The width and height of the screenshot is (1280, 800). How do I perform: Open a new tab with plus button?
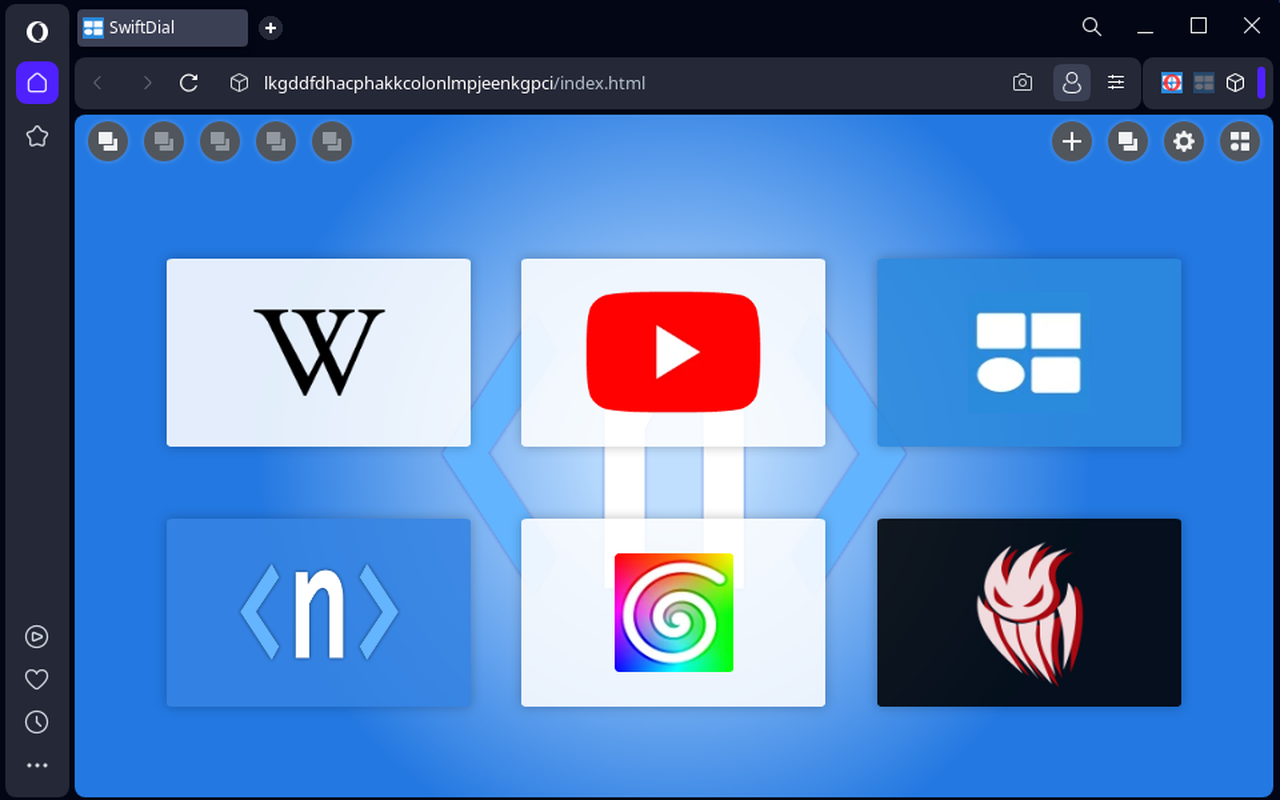270,28
